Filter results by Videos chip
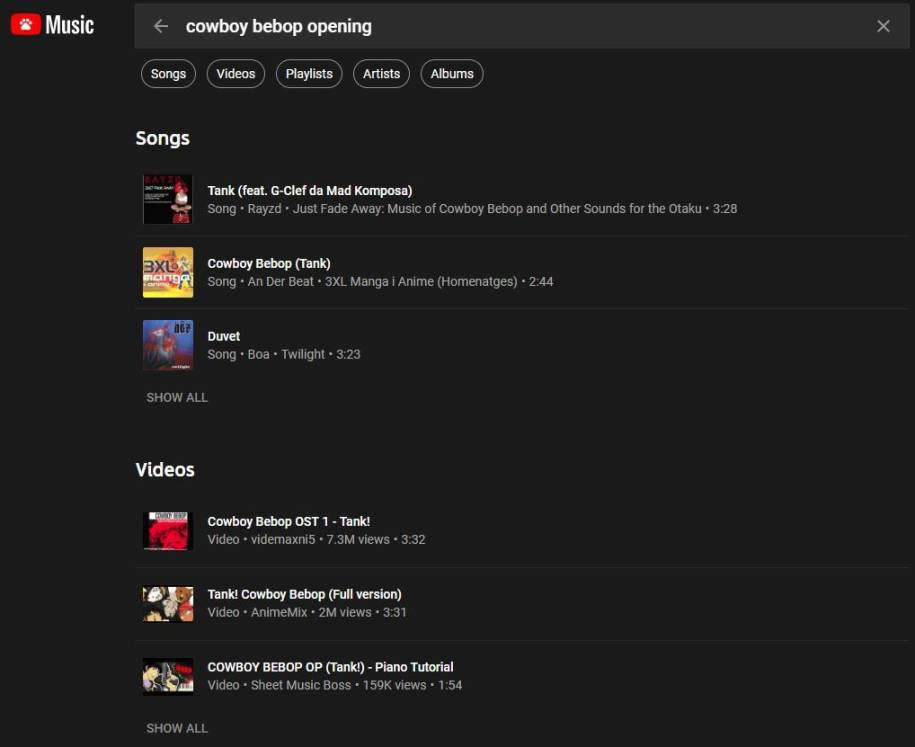 pyautogui.click(x=236, y=74)
